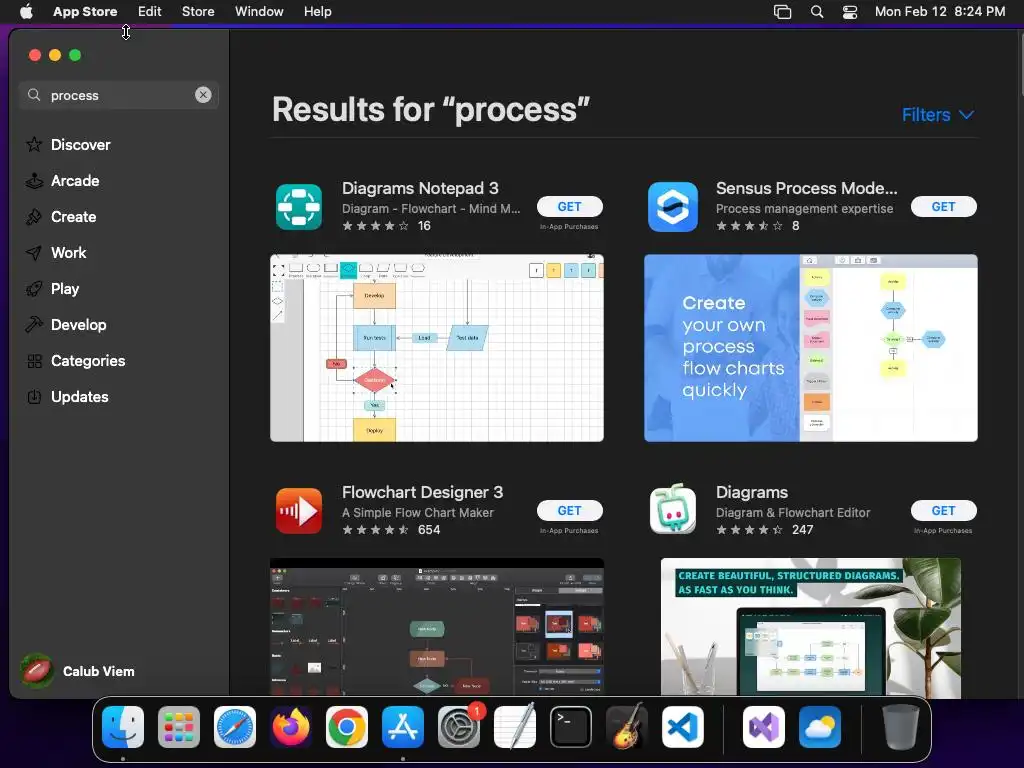Open the Store menu

click(x=198, y=12)
